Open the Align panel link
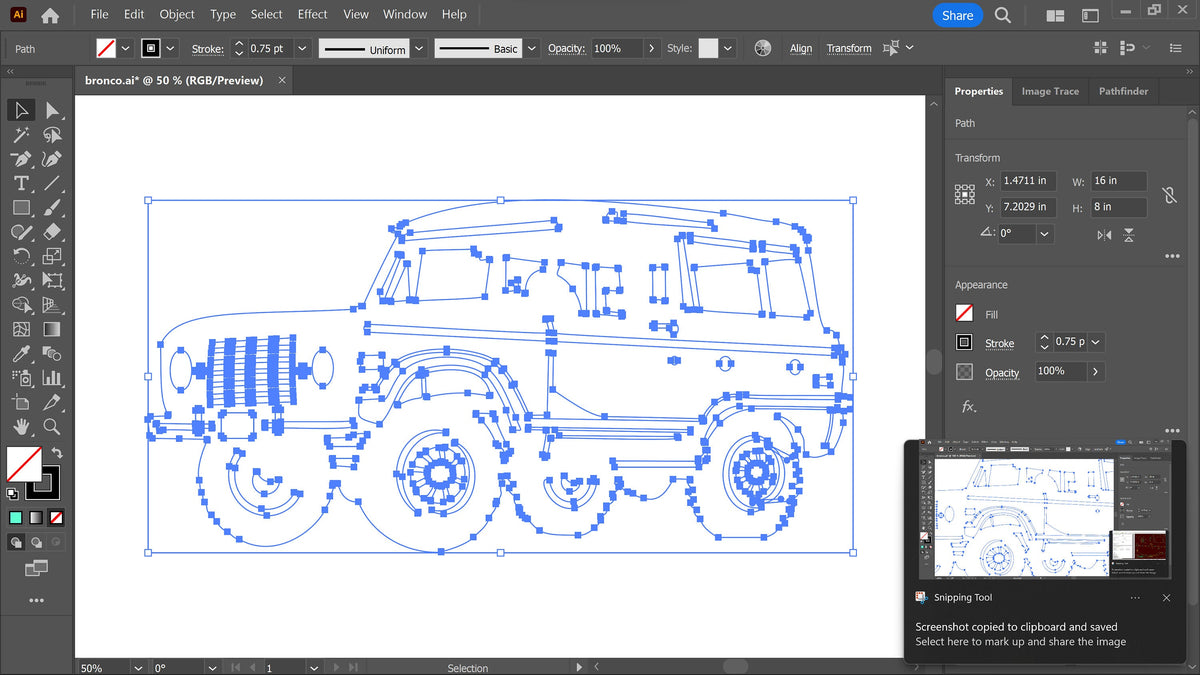 tap(801, 48)
